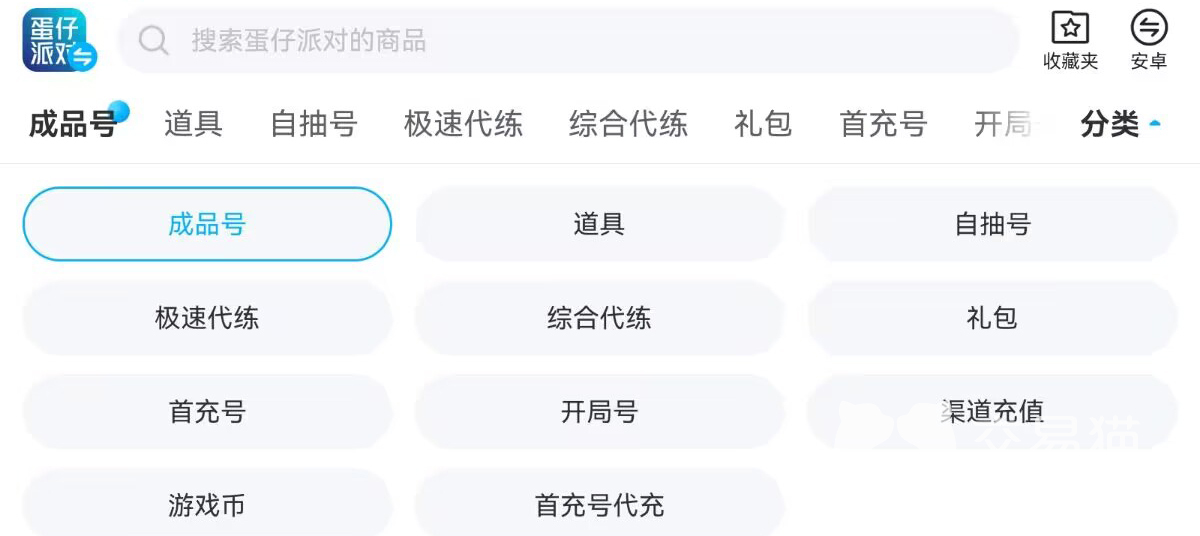Open the 极速代练 top tab
Screen dimensions: 1200x536
click(x=463, y=125)
